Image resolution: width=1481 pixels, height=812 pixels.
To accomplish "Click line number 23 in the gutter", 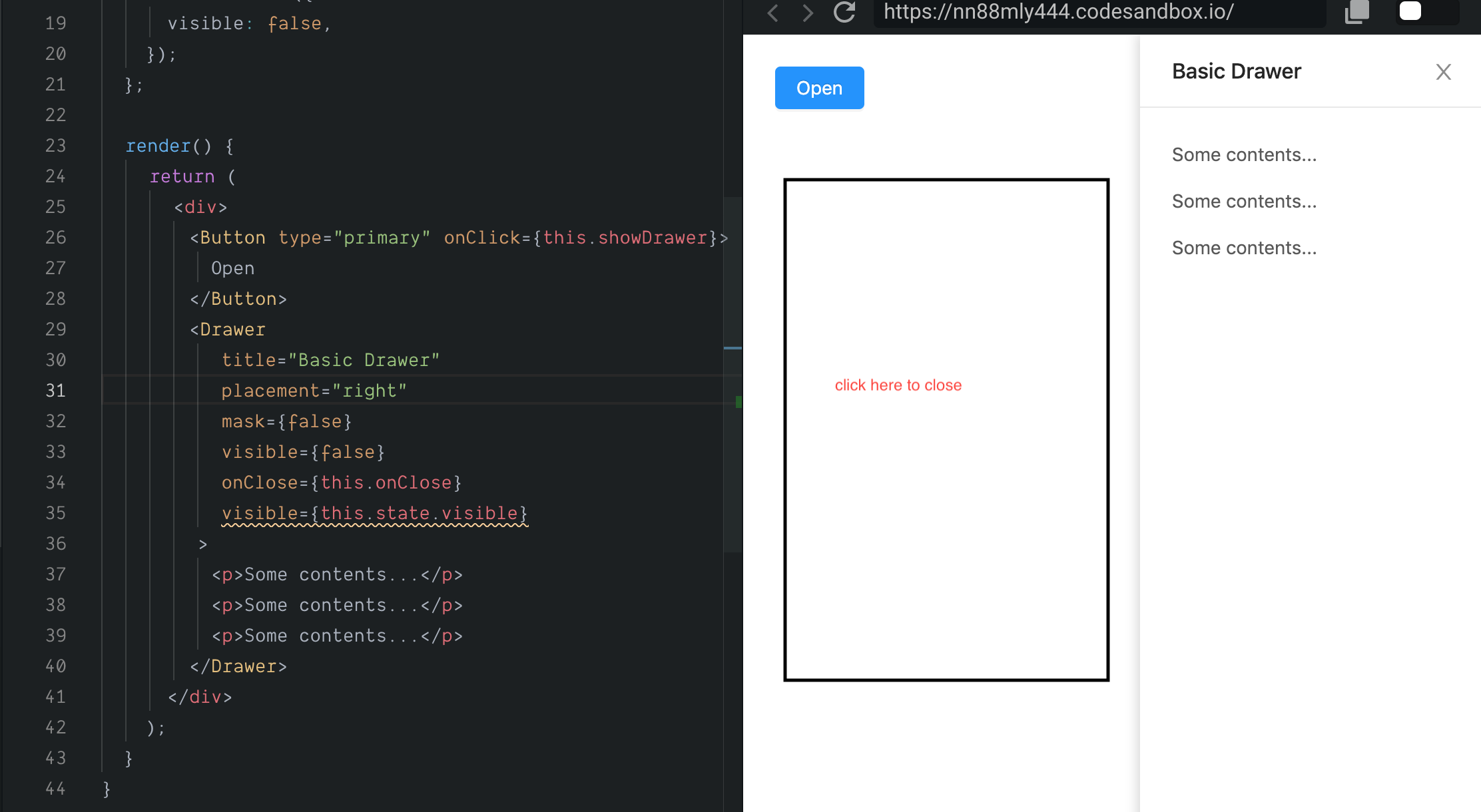I will tap(56, 146).
